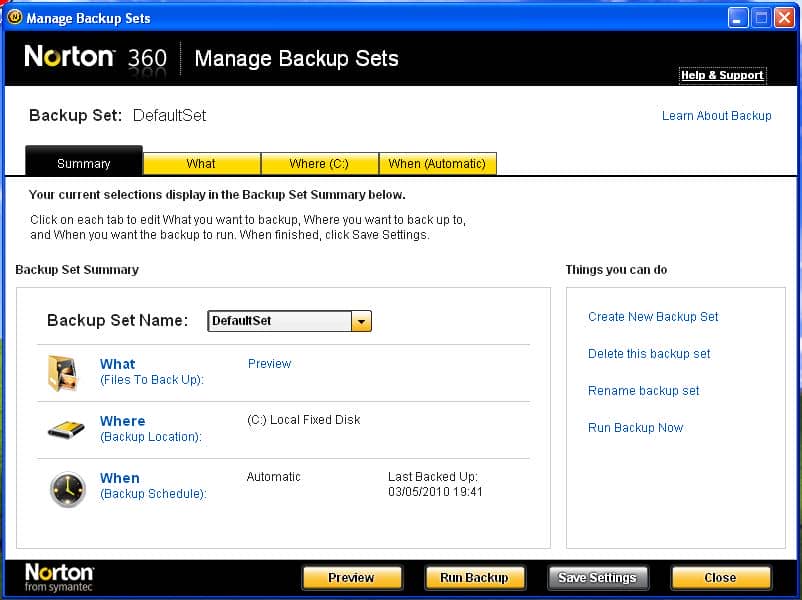Image resolution: width=802 pixels, height=600 pixels.
Task: Click the When heading link
Action: (x=120, y=478)
